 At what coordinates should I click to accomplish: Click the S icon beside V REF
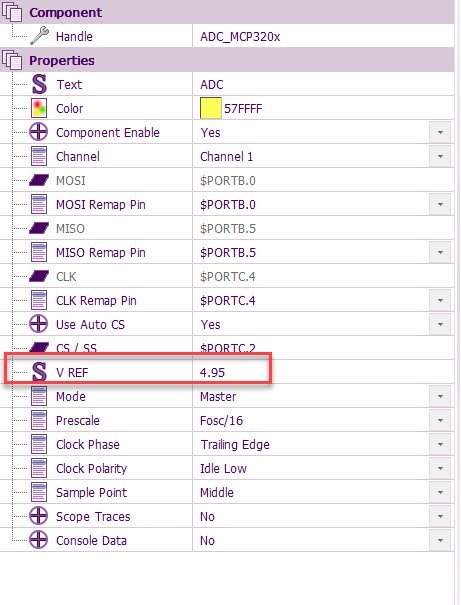pos(39,372)
